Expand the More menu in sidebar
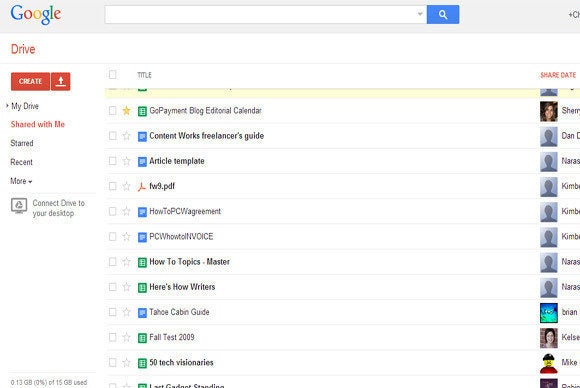Viewport: 580px width, 388px height. [21, 181]
